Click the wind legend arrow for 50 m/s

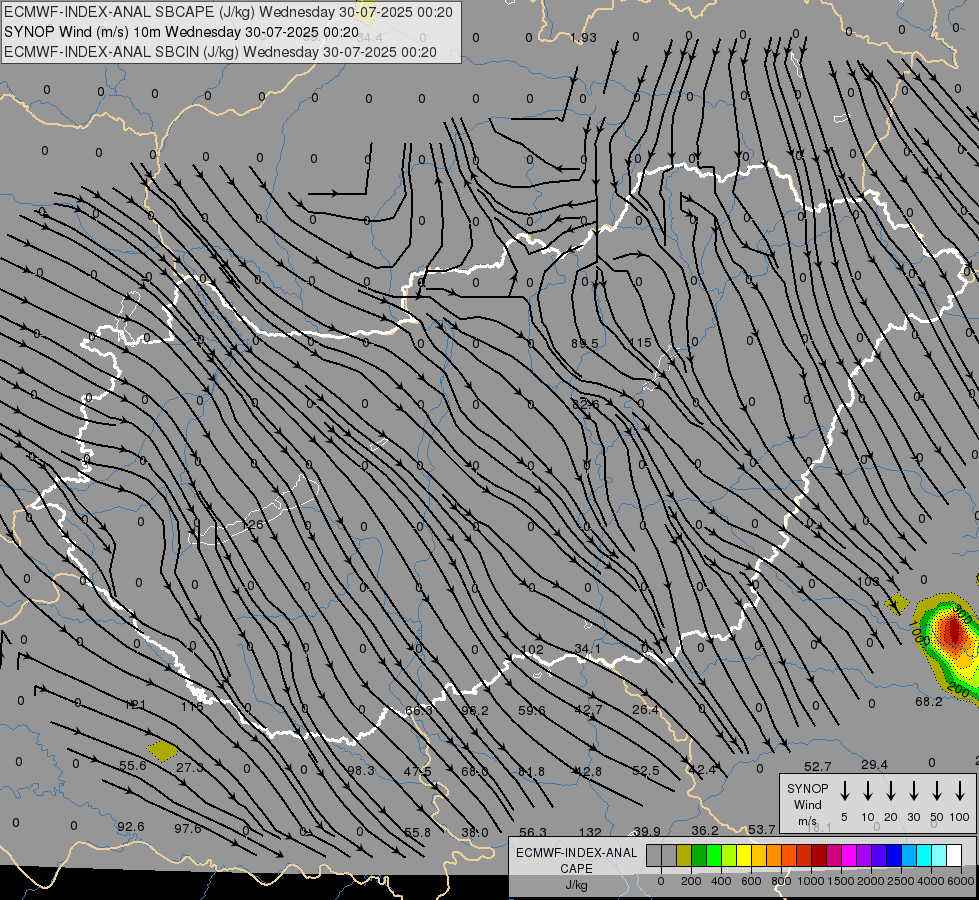coord(937,791)
